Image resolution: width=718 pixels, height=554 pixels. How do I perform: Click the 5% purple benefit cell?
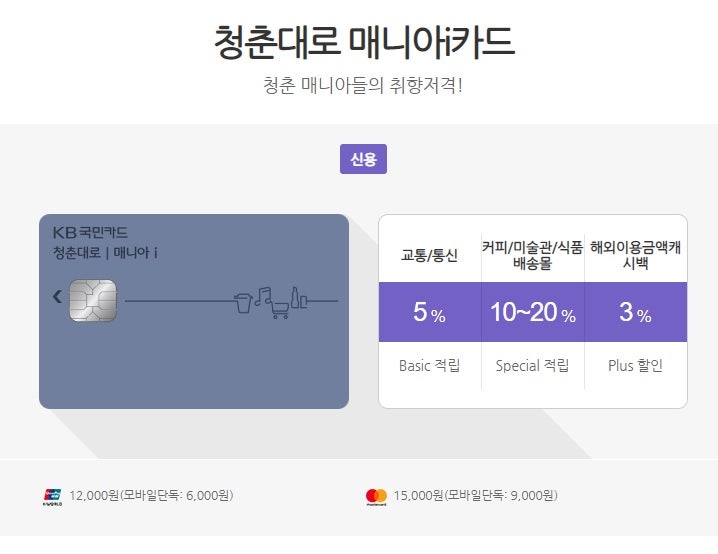[x=430, y=312]
